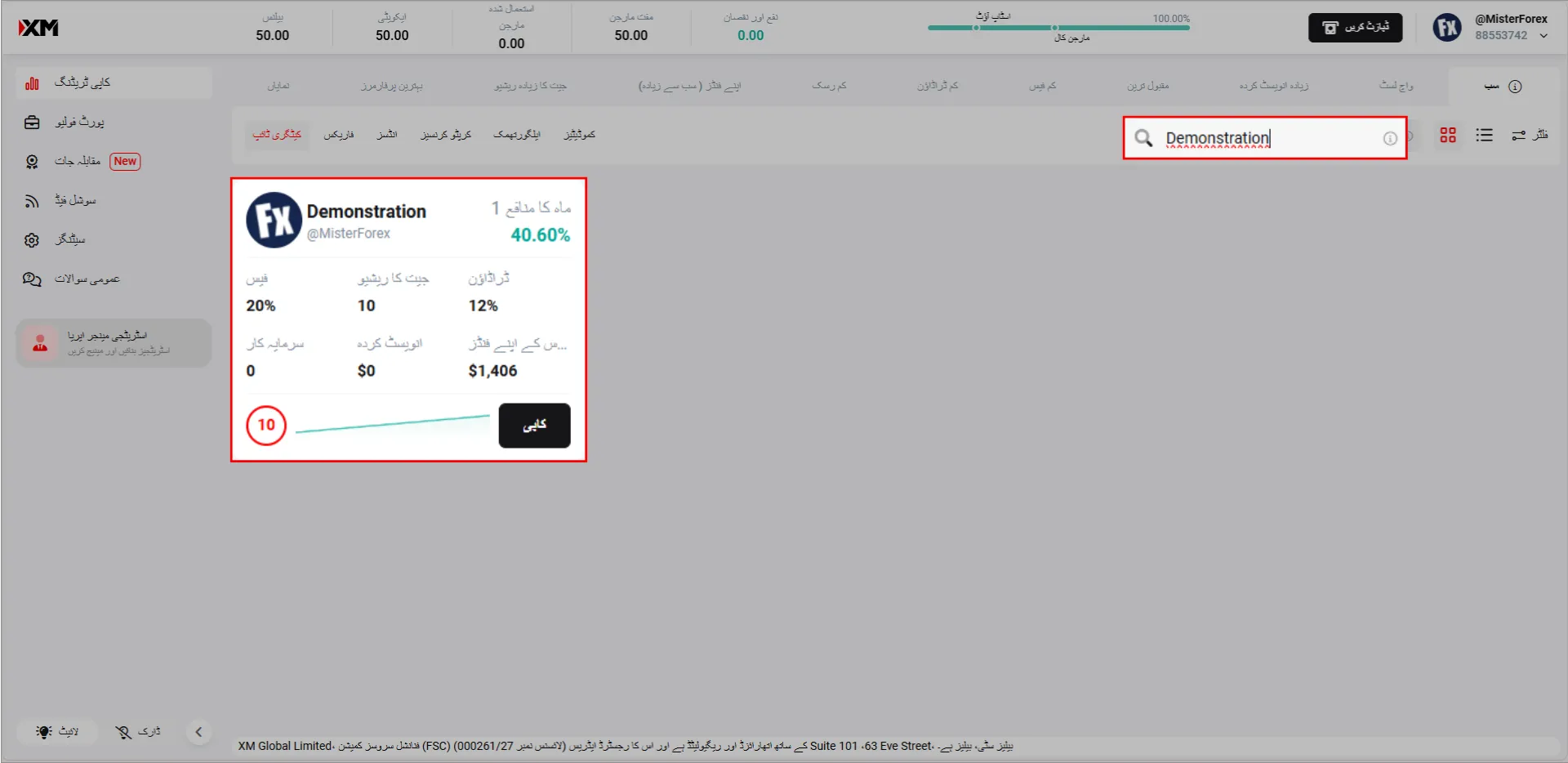Select the red Category Type filter
Viewport: 1568px width, 763px height.
pyautogui.click(x=277, y=135)
